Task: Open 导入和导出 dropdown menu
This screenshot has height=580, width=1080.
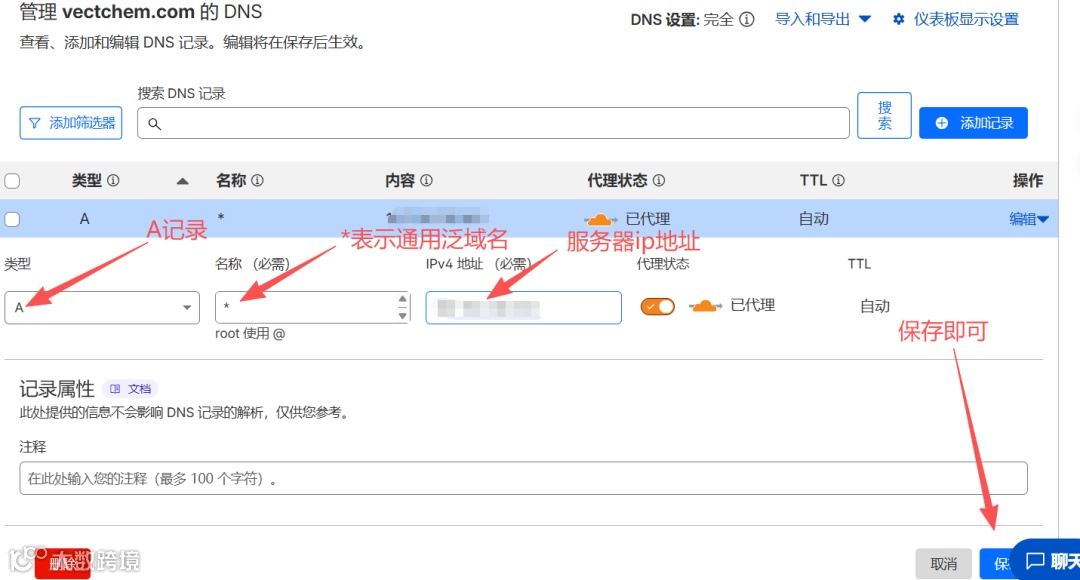Action: pyautogui.click(x=822, y=19)
